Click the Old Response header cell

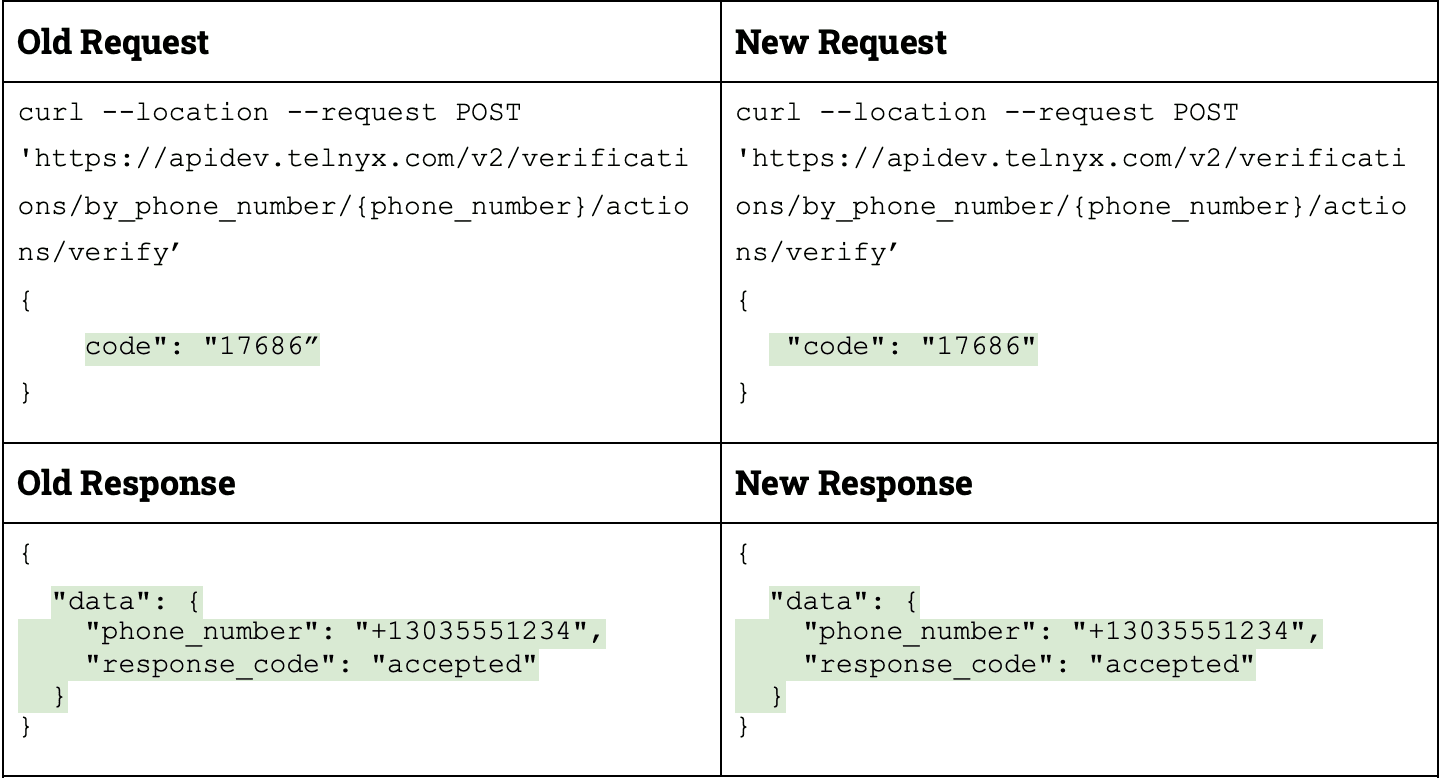(362, 483)
